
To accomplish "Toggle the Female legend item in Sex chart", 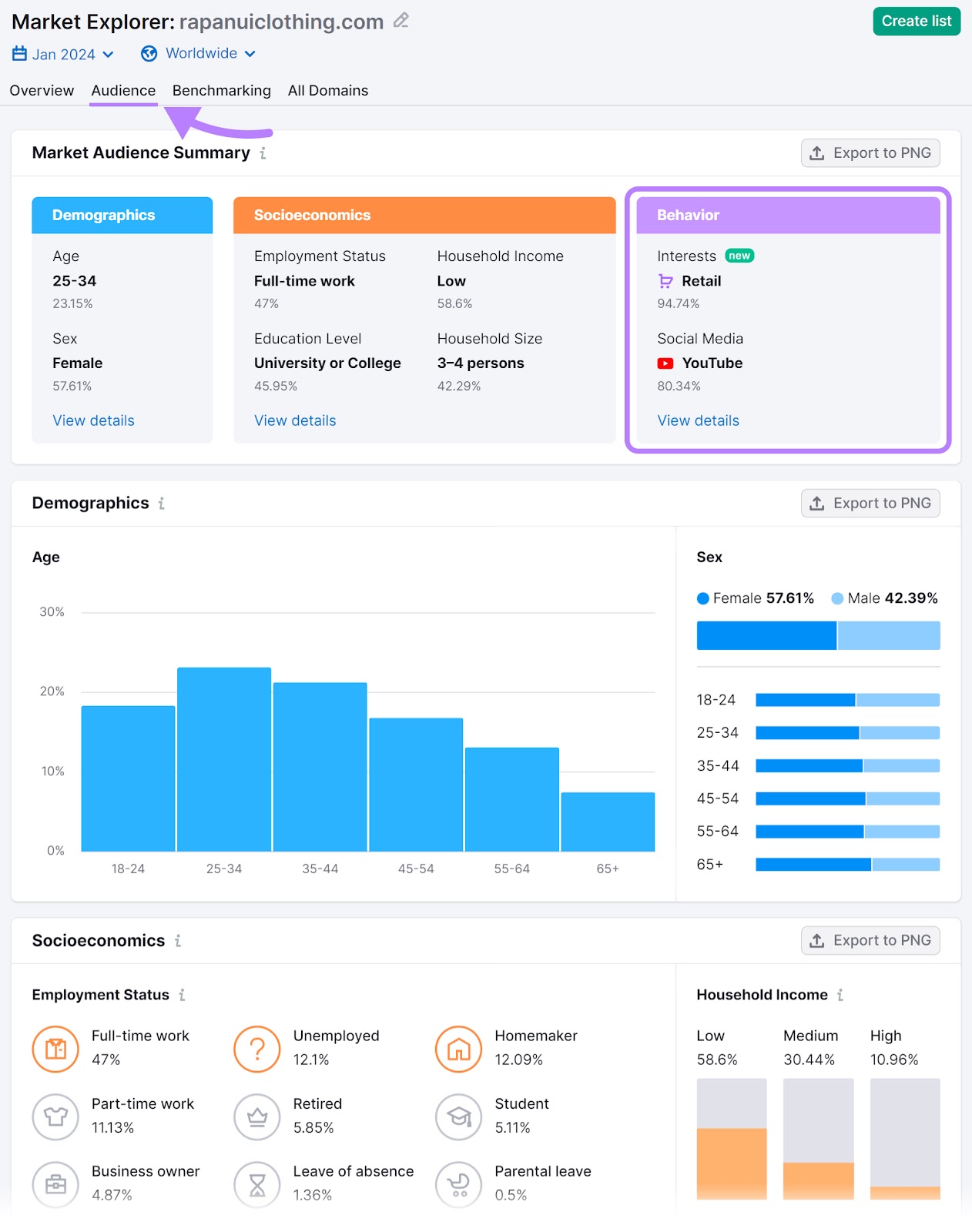I will coord(755,598).
